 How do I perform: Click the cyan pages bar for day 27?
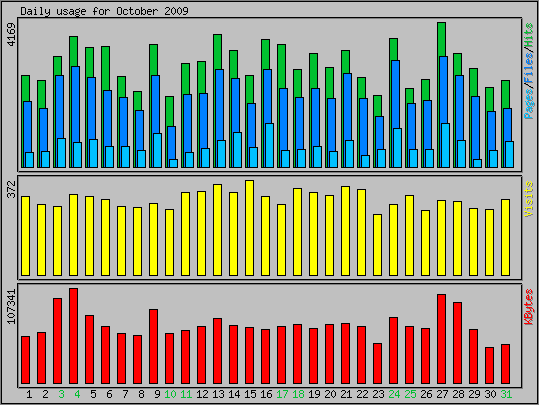tap(446, 145)
